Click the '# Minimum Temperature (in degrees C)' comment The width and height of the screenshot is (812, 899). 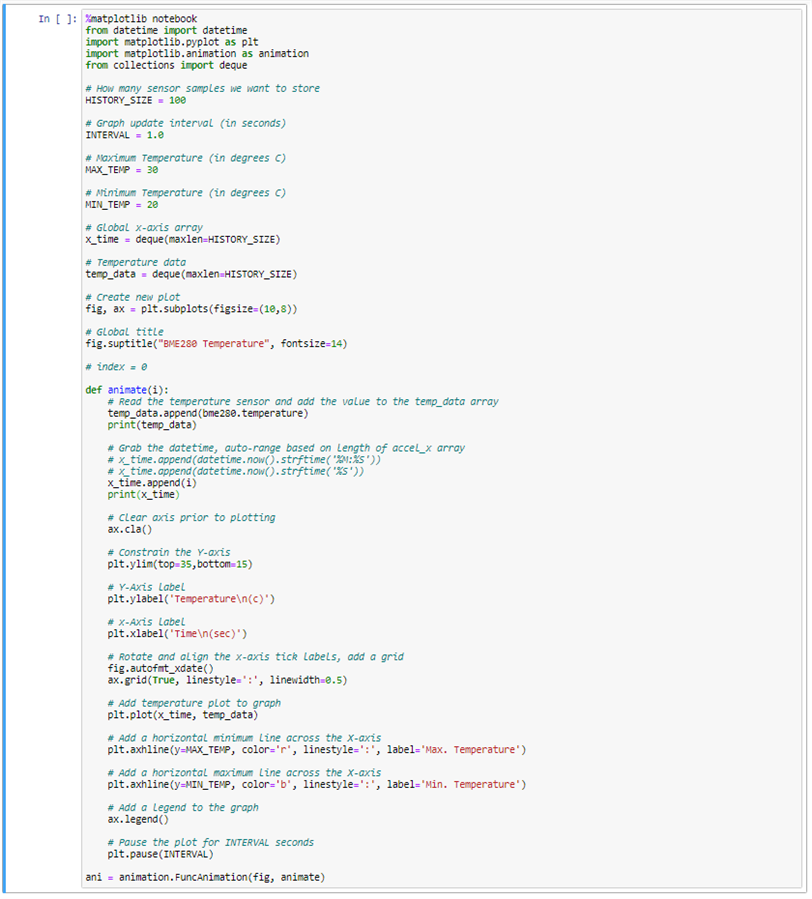pyautogui.click(x=186, y=193)
